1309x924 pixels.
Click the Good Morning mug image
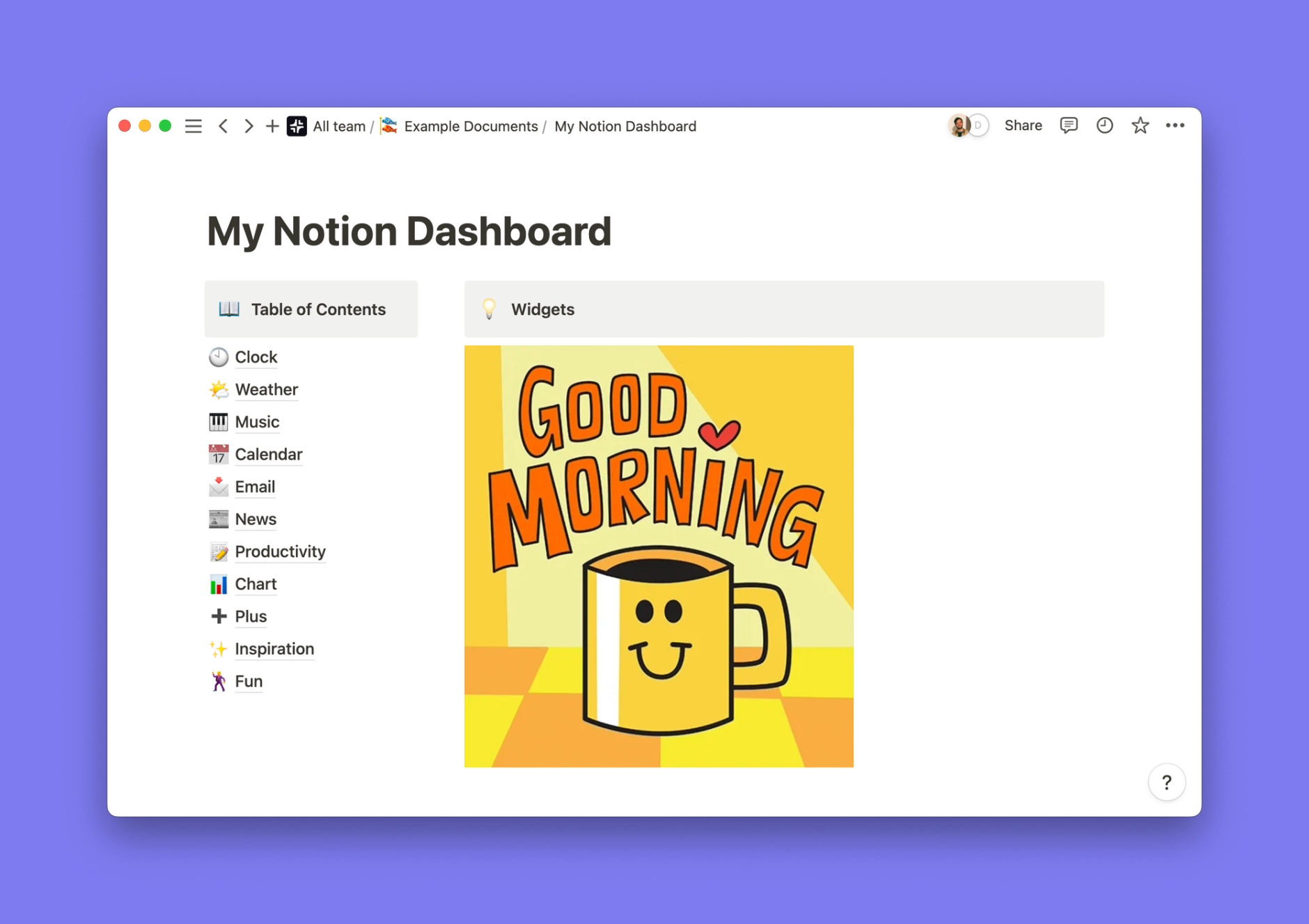click(x=659, y=556)
